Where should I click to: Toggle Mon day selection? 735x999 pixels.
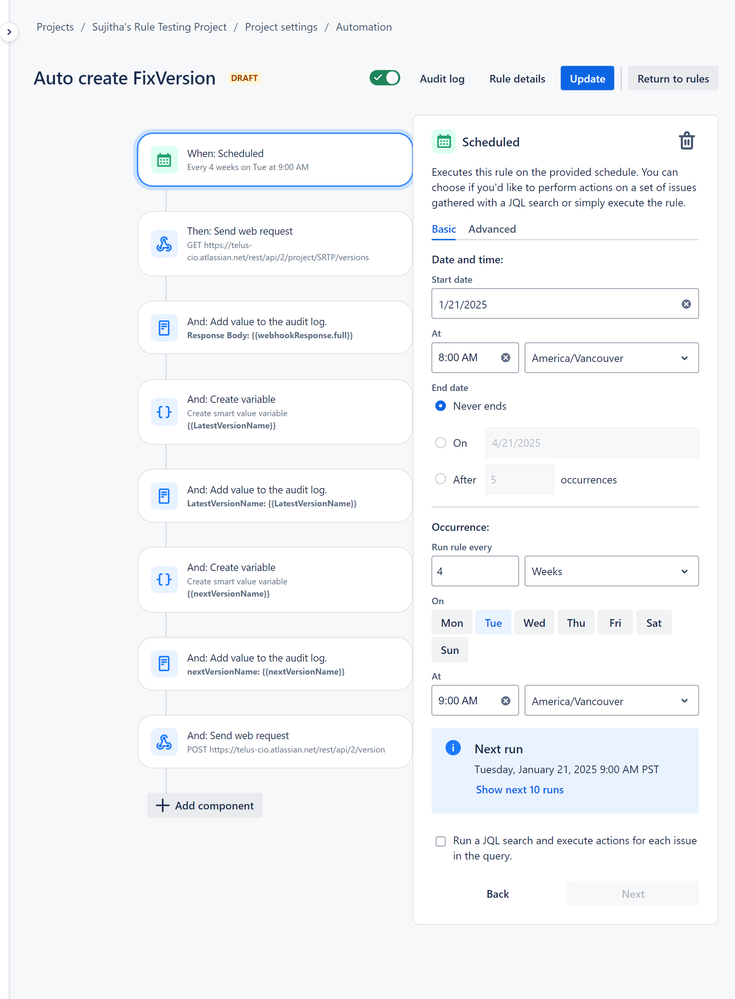point(452,622)
